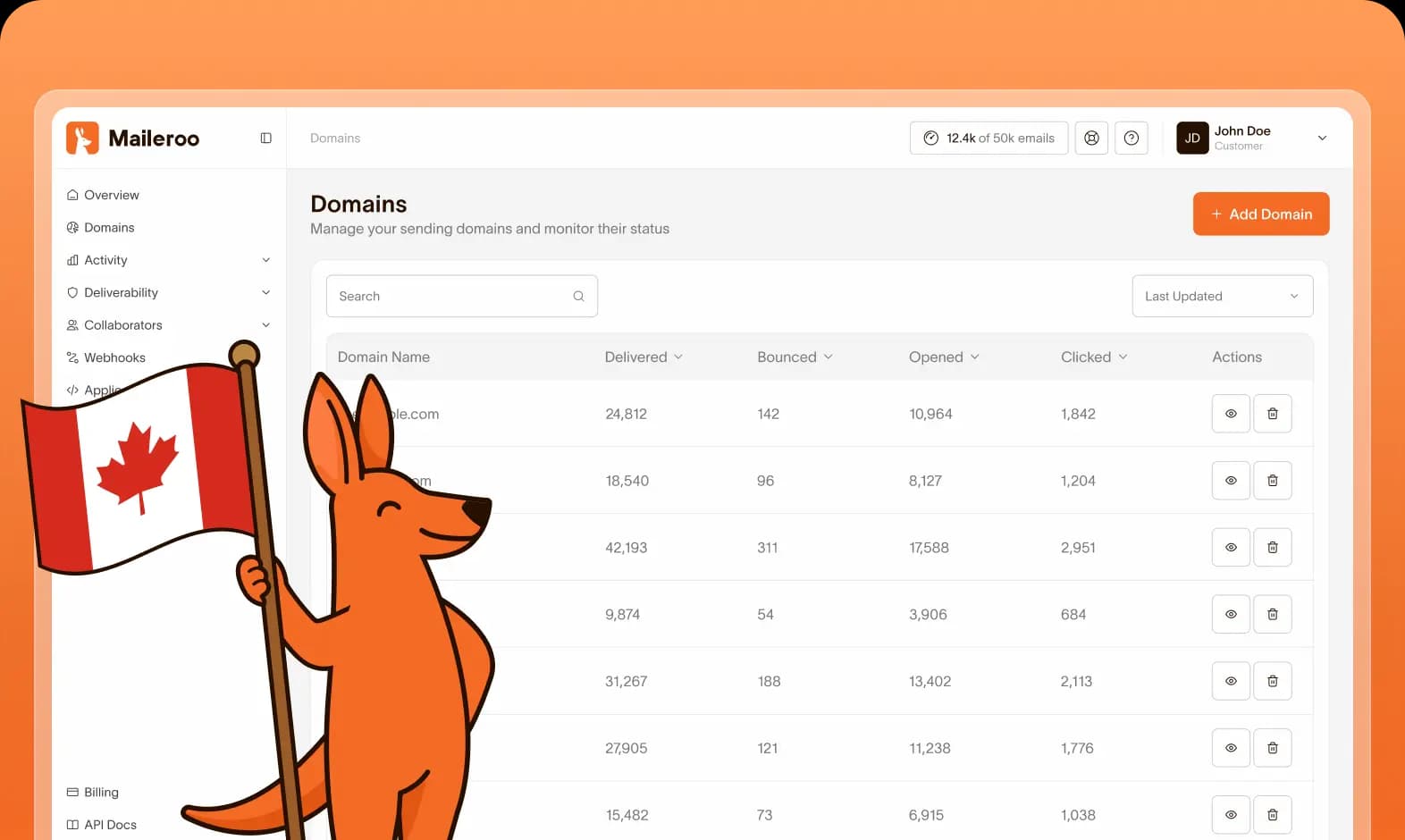Delete the domain with 9,874 delivered

click(1273, 614)
